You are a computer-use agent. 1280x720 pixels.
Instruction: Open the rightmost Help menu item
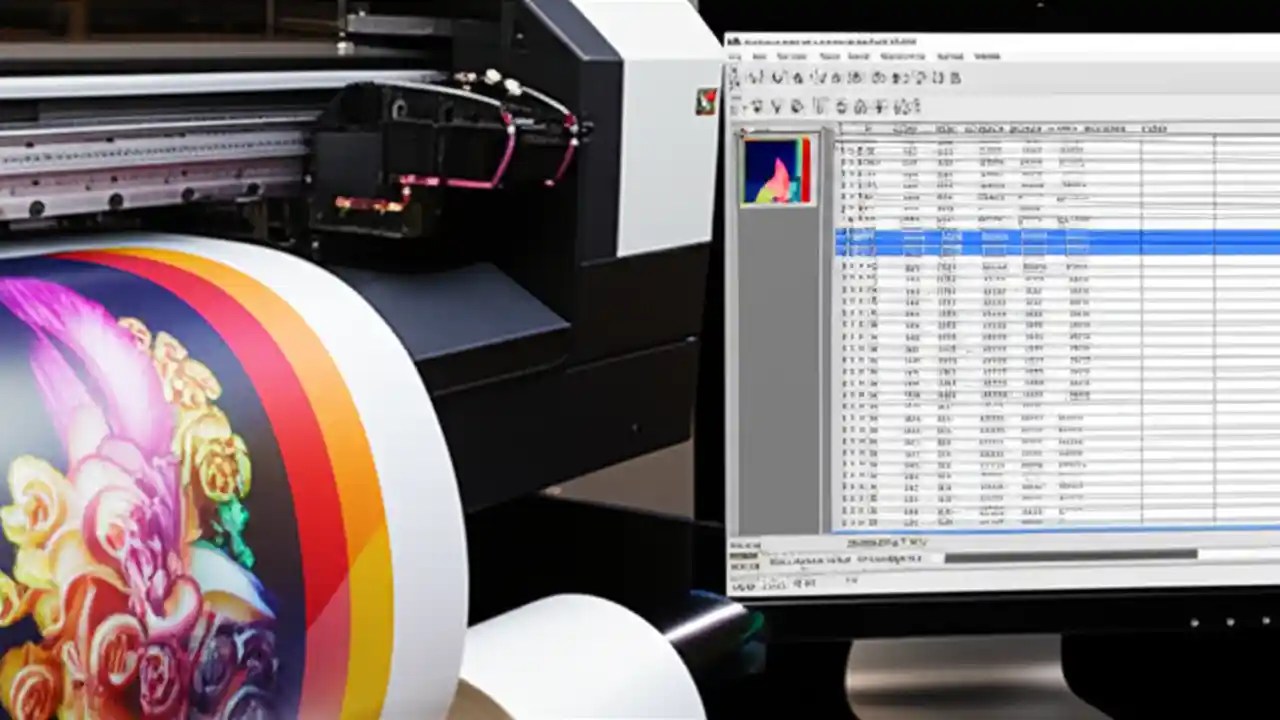986,57
